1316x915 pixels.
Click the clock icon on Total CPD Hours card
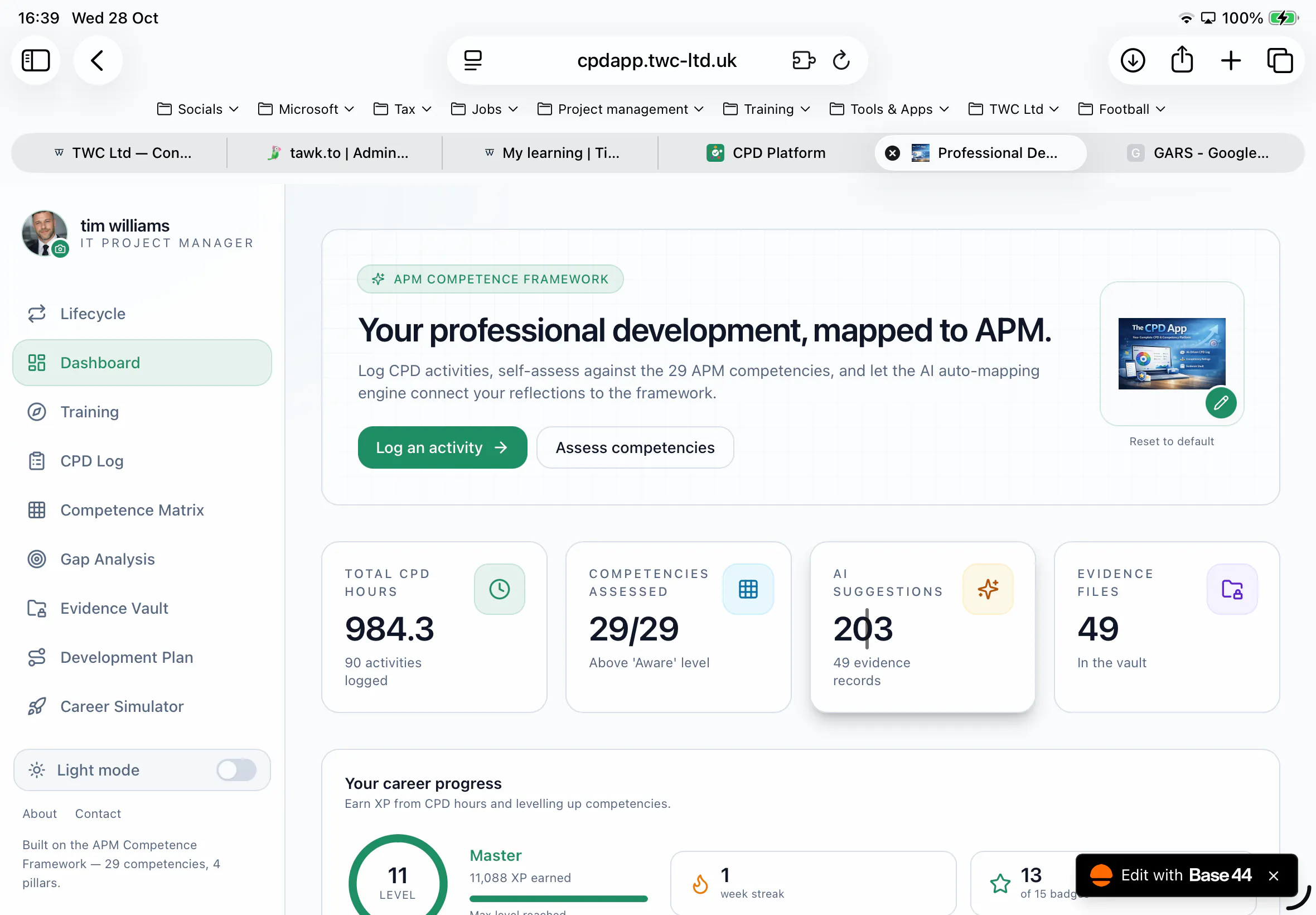coord(499,589)
